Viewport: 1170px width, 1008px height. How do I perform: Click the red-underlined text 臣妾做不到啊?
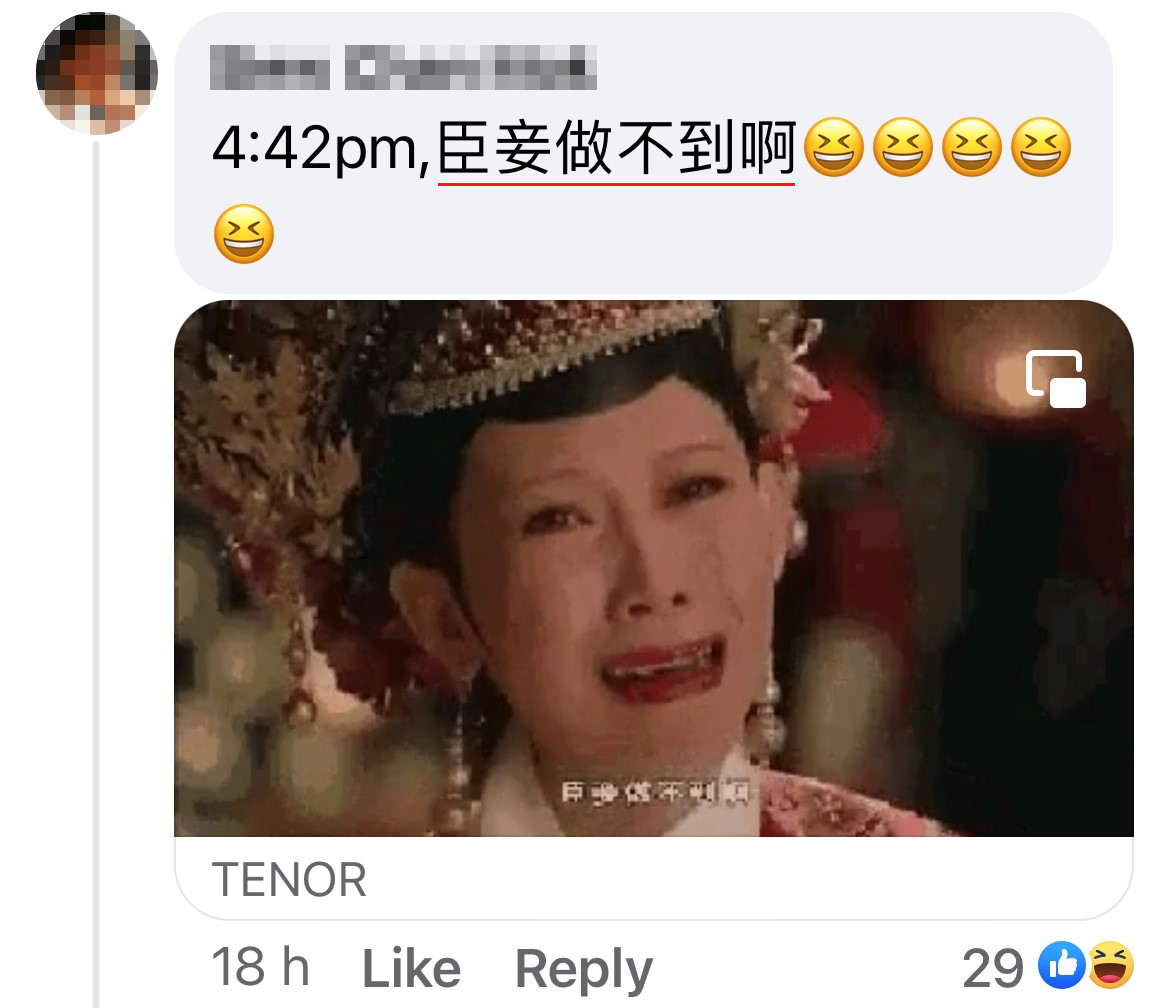pos(616,148)
